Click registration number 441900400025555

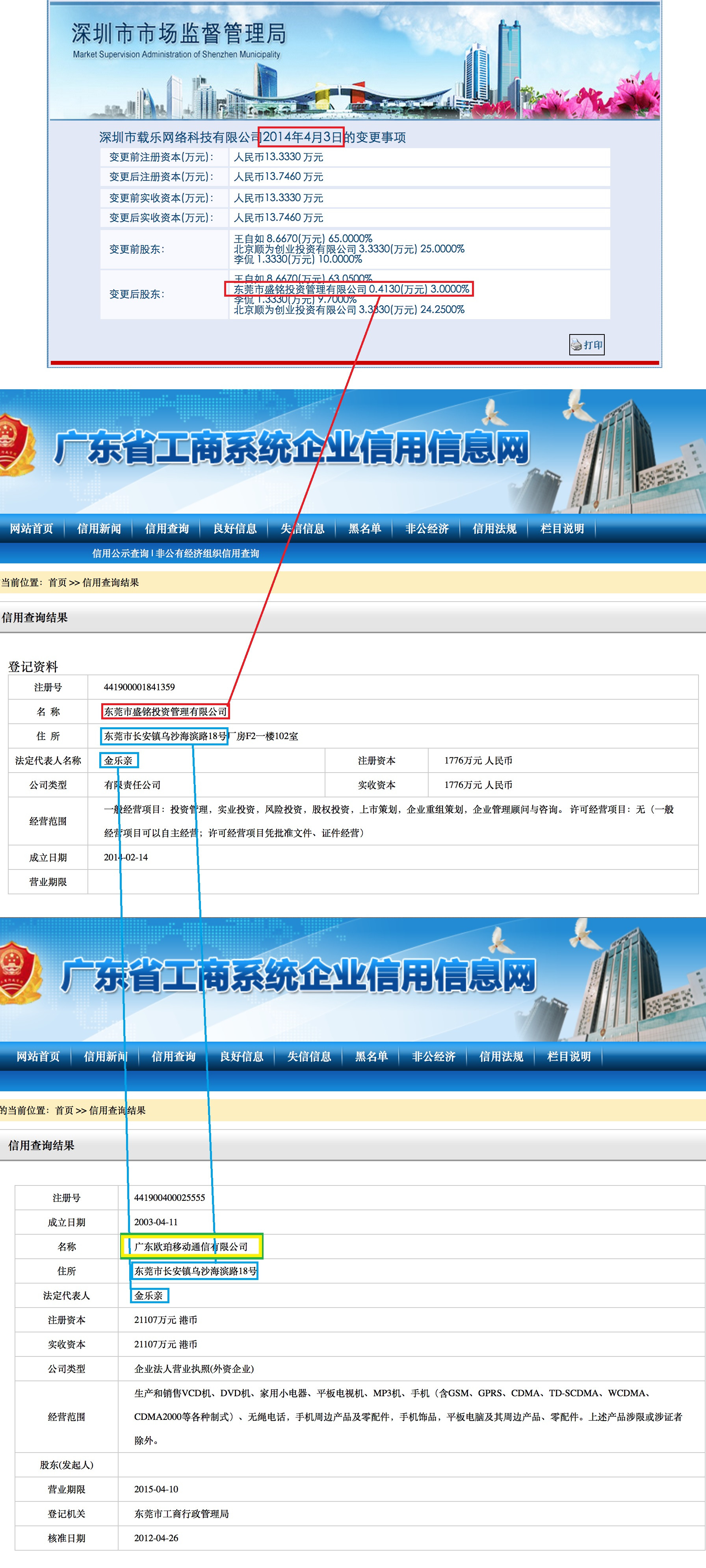click(x=170, y=1197)
